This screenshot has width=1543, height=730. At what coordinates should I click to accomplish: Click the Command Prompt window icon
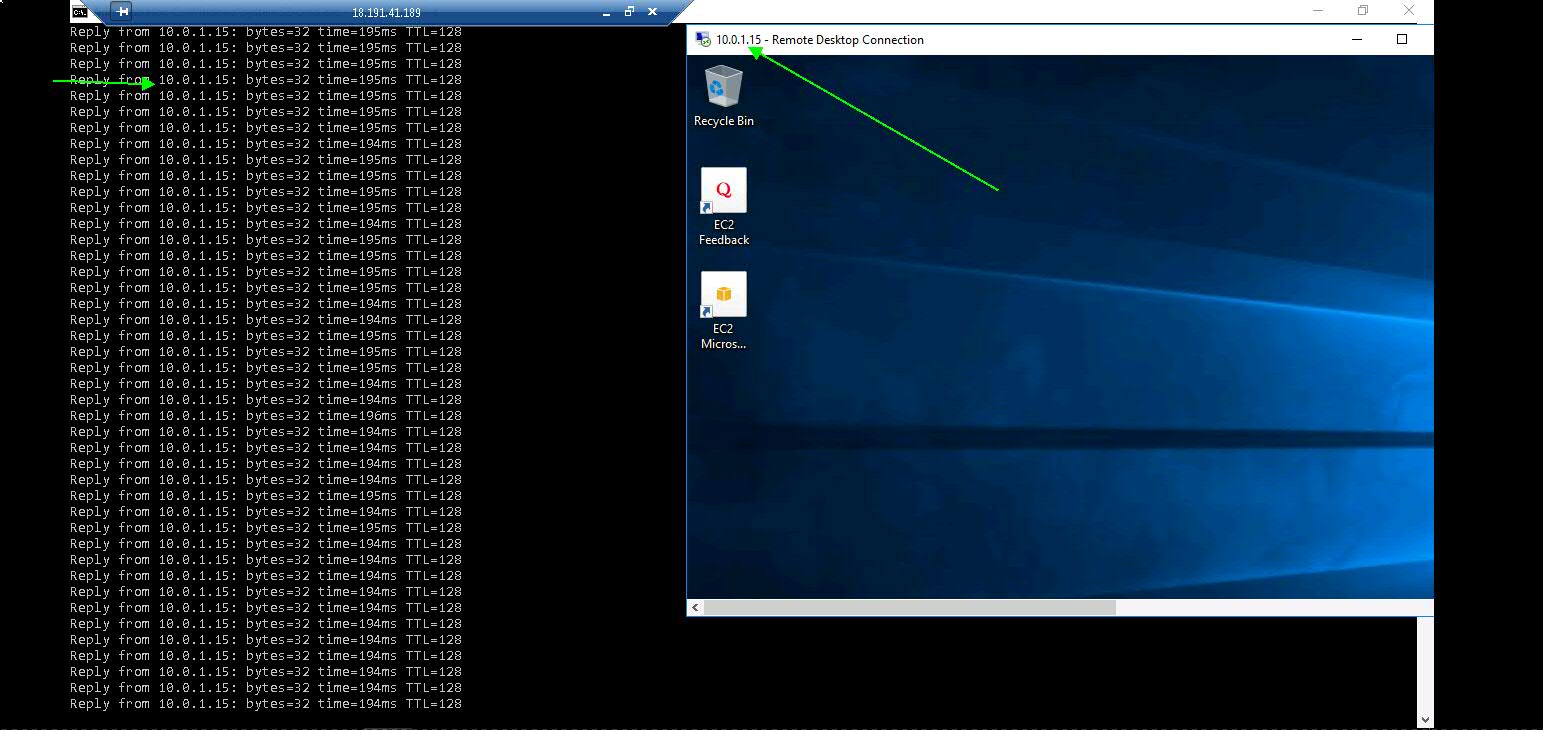tap(79, 12)
